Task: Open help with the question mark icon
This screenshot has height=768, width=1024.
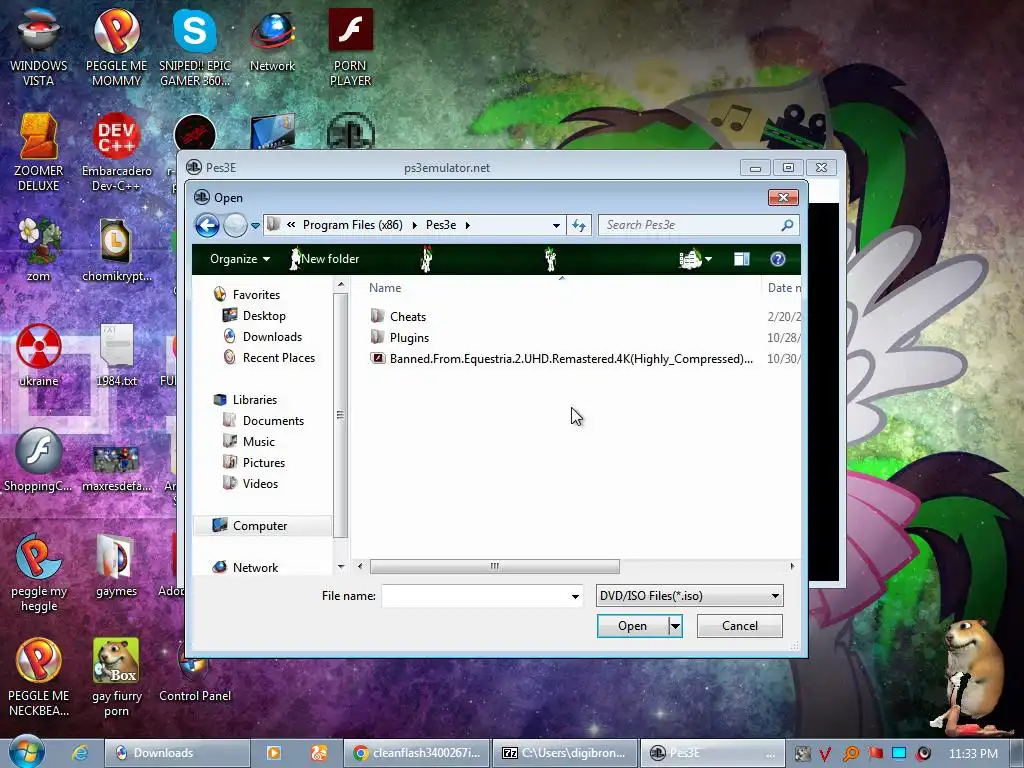Action: (x=777, y=259)
